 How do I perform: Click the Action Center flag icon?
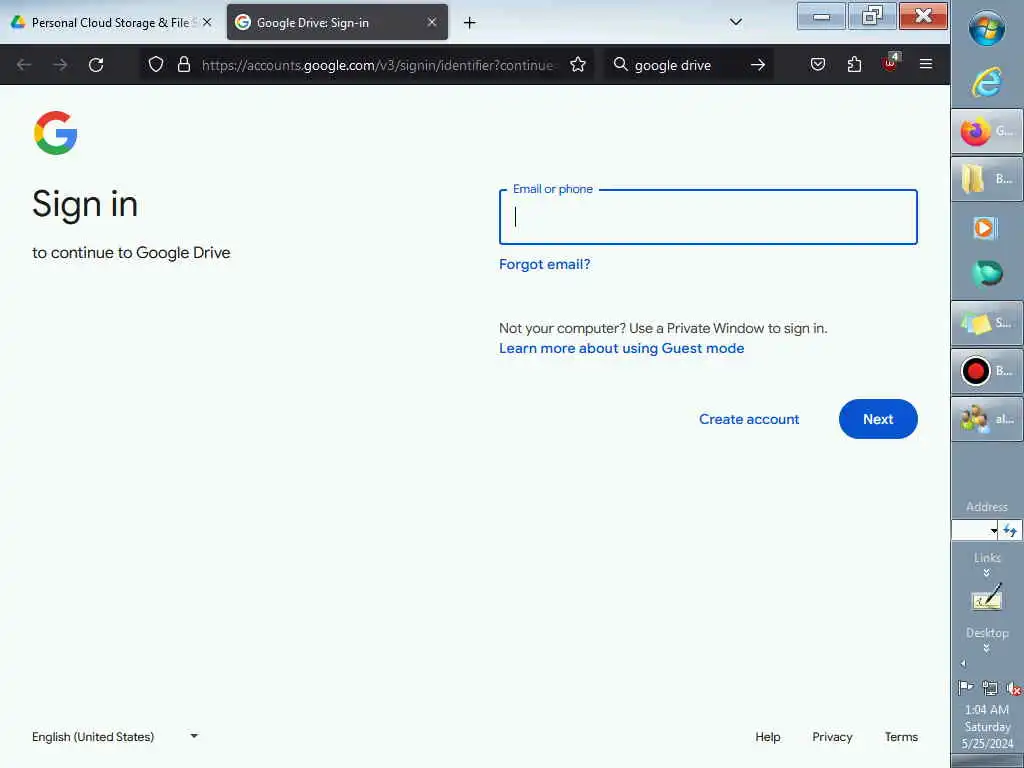point(965,688)
